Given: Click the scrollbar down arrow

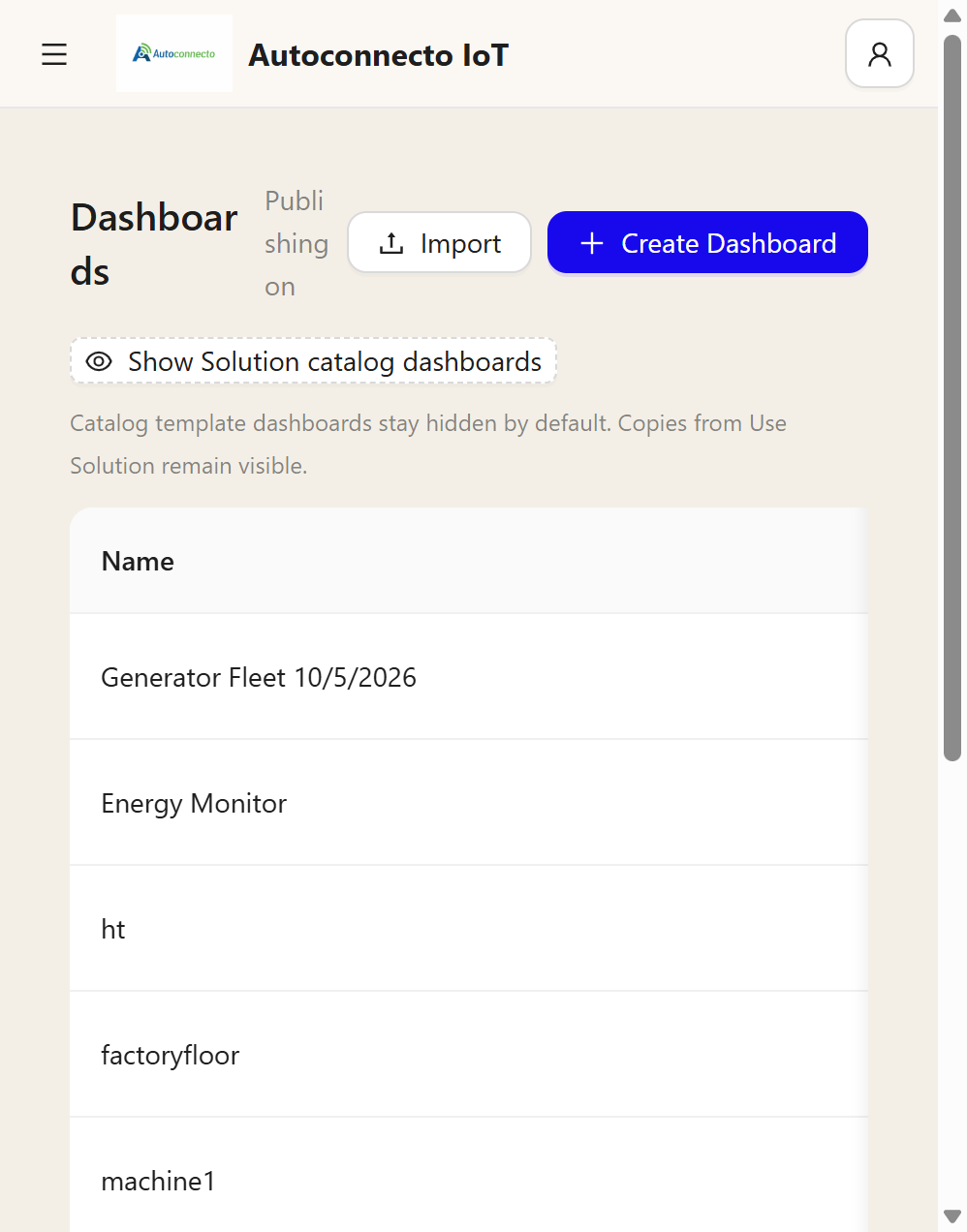Looking at the screenshot, I should tap(952, 1216).
